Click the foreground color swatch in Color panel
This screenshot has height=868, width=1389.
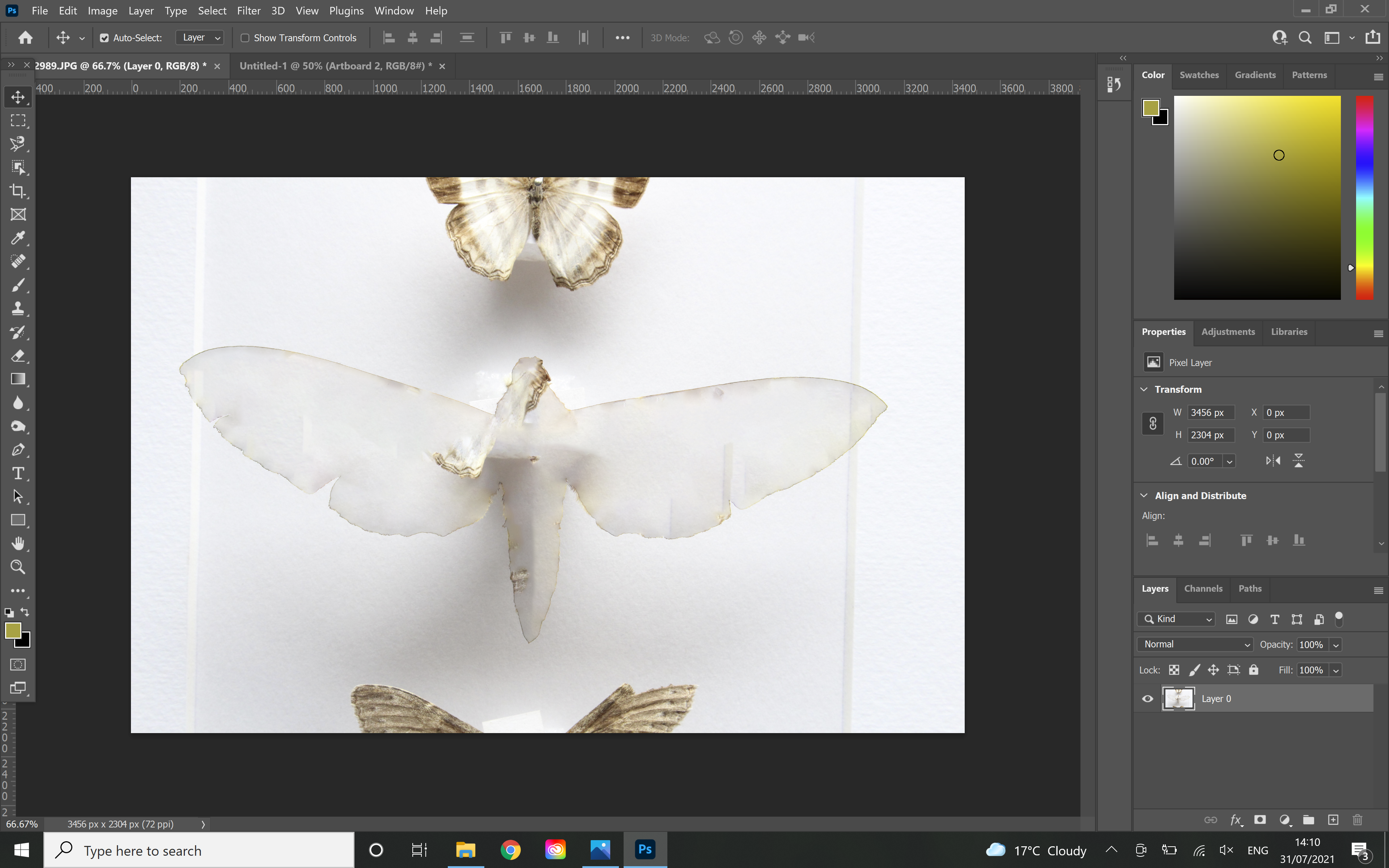(1150, 107)
